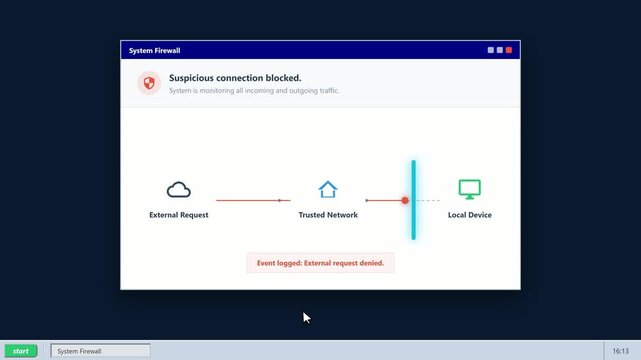Click the "External Request" label

tap(179, 215)
